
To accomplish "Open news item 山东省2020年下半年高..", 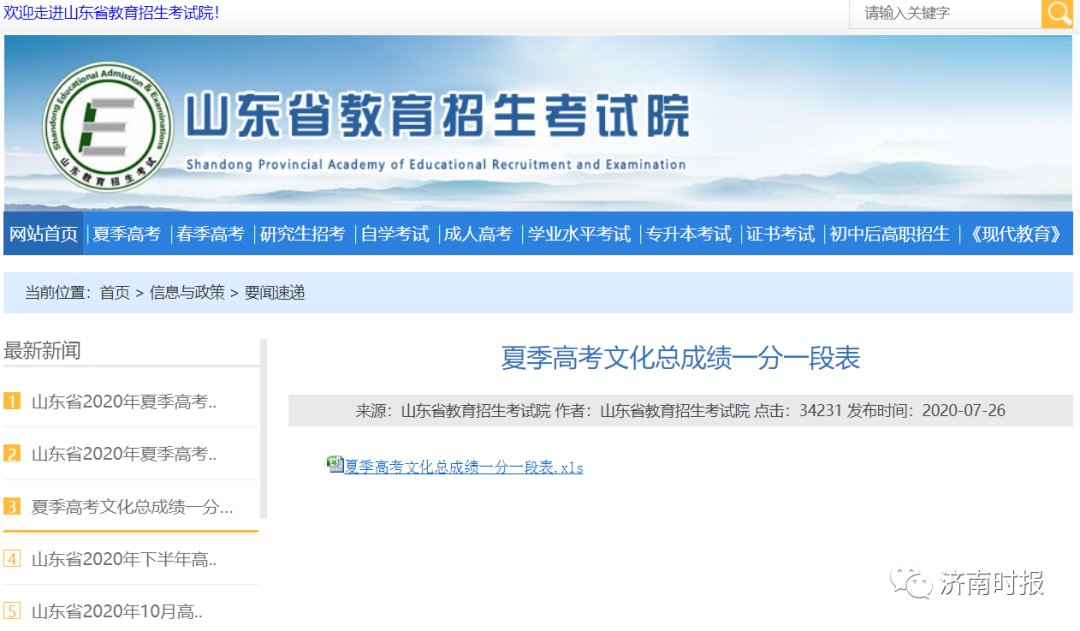I will coord(124,559).
